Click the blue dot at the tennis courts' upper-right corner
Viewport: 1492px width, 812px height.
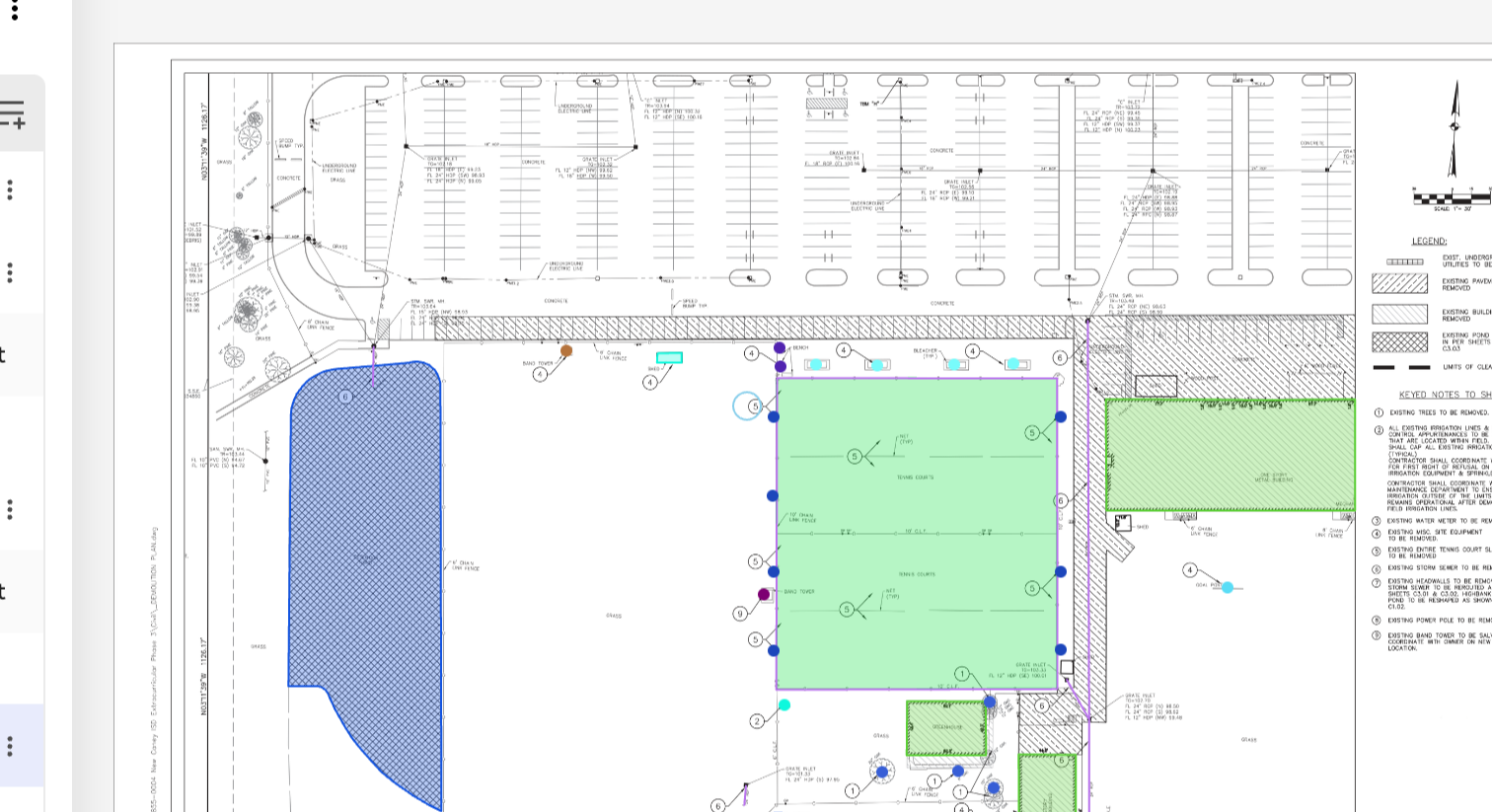(1061, 416)
